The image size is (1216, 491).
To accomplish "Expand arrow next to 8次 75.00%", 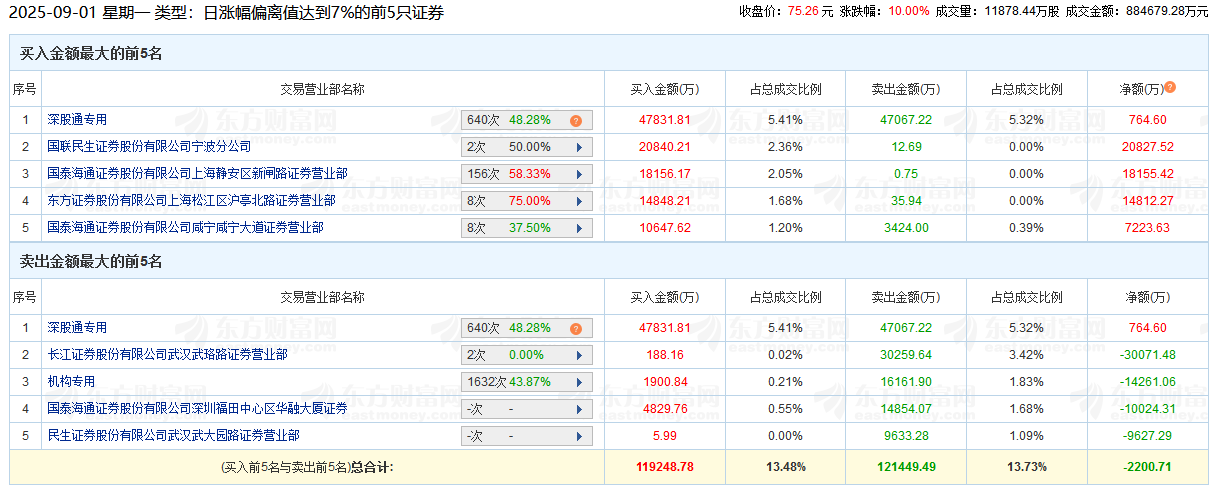I will pyautogui.click(x=579, y=201).
